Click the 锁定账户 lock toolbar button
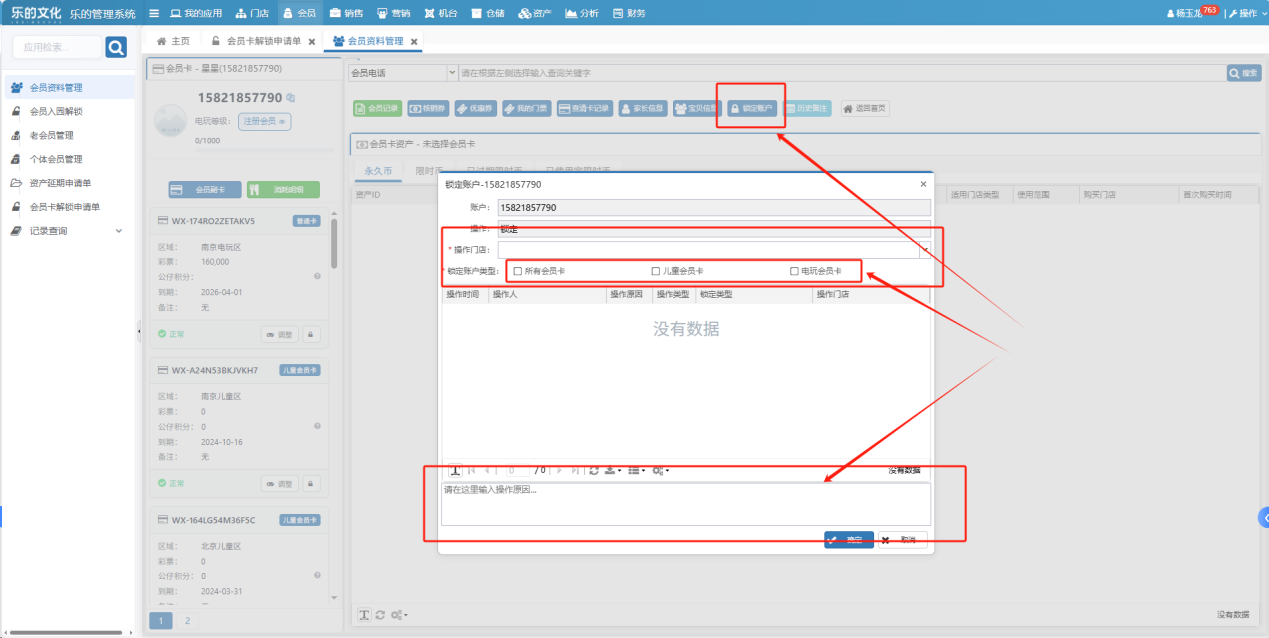This screenshot has width=1269, height=638. tap(751, 108)
